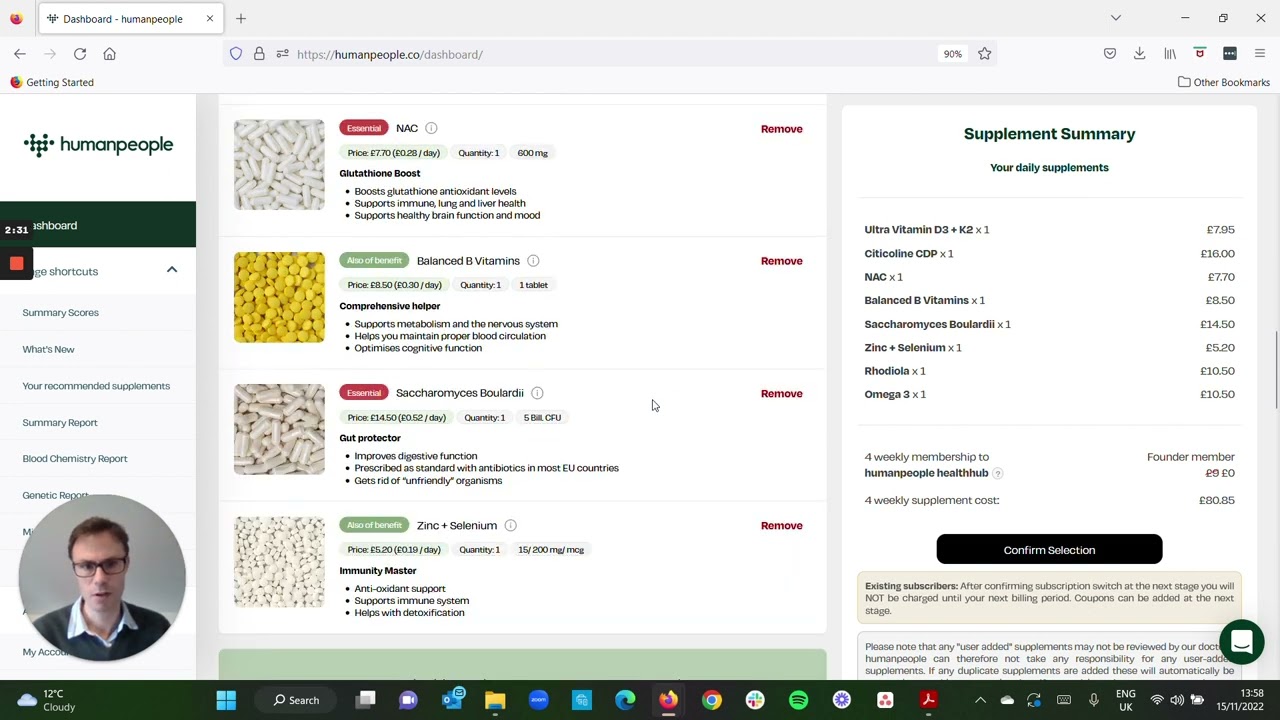This screenshot has height=720, width=1280.
Task: Open the Dashboard sidebar item
Action: click(98, 225)
